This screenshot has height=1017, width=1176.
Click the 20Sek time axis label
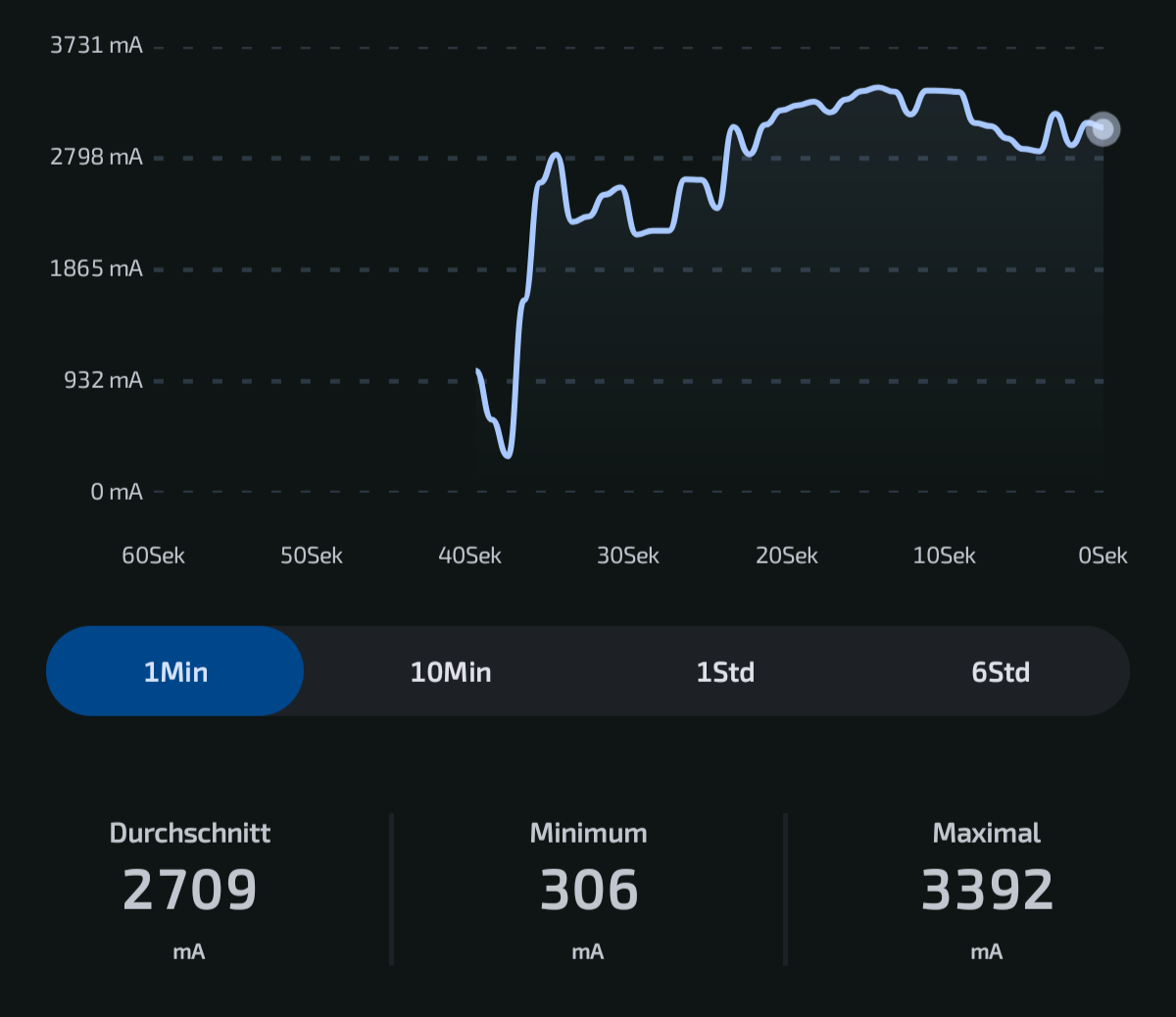(786, 556)
